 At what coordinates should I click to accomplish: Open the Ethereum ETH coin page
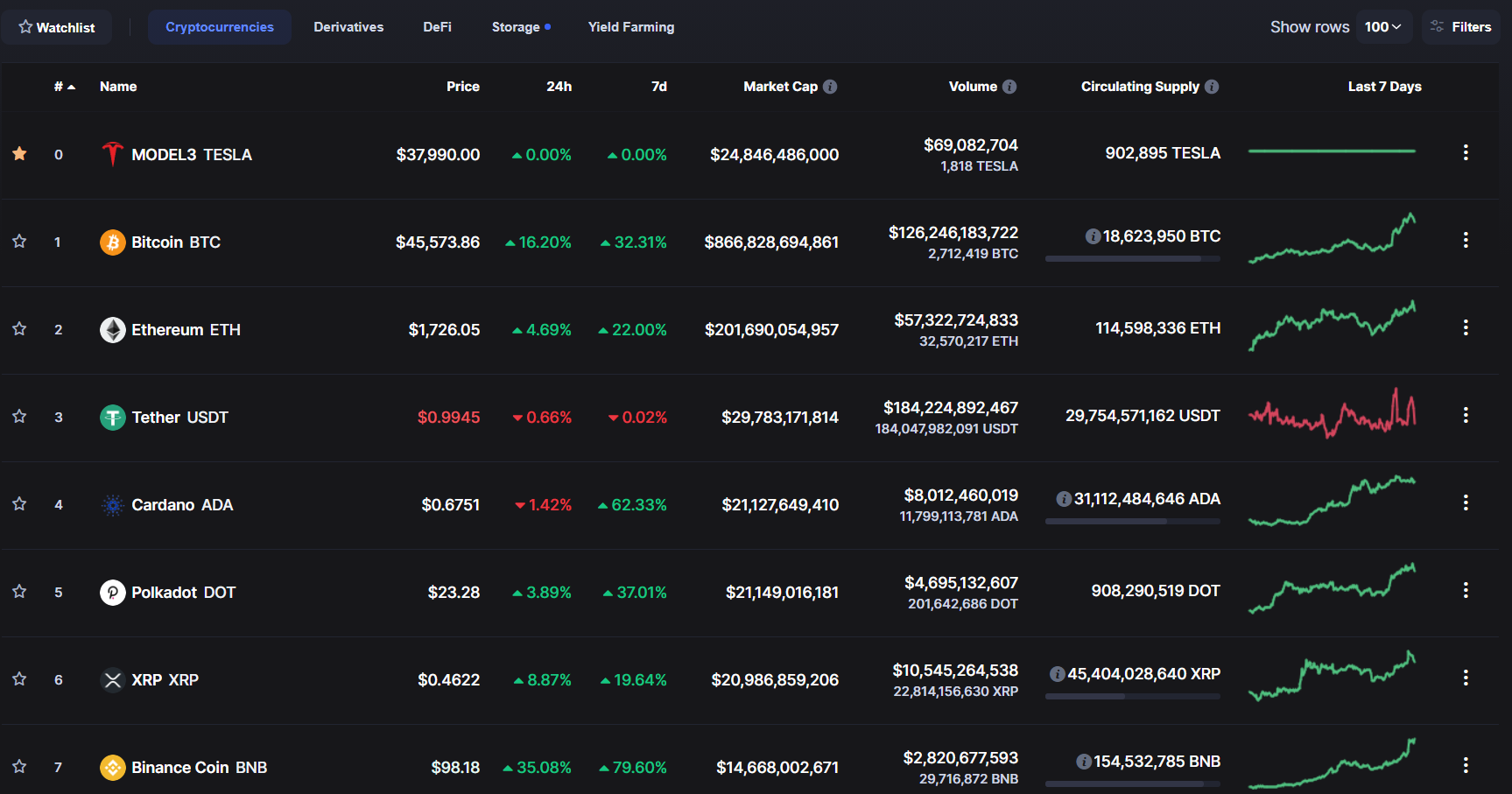186,329
